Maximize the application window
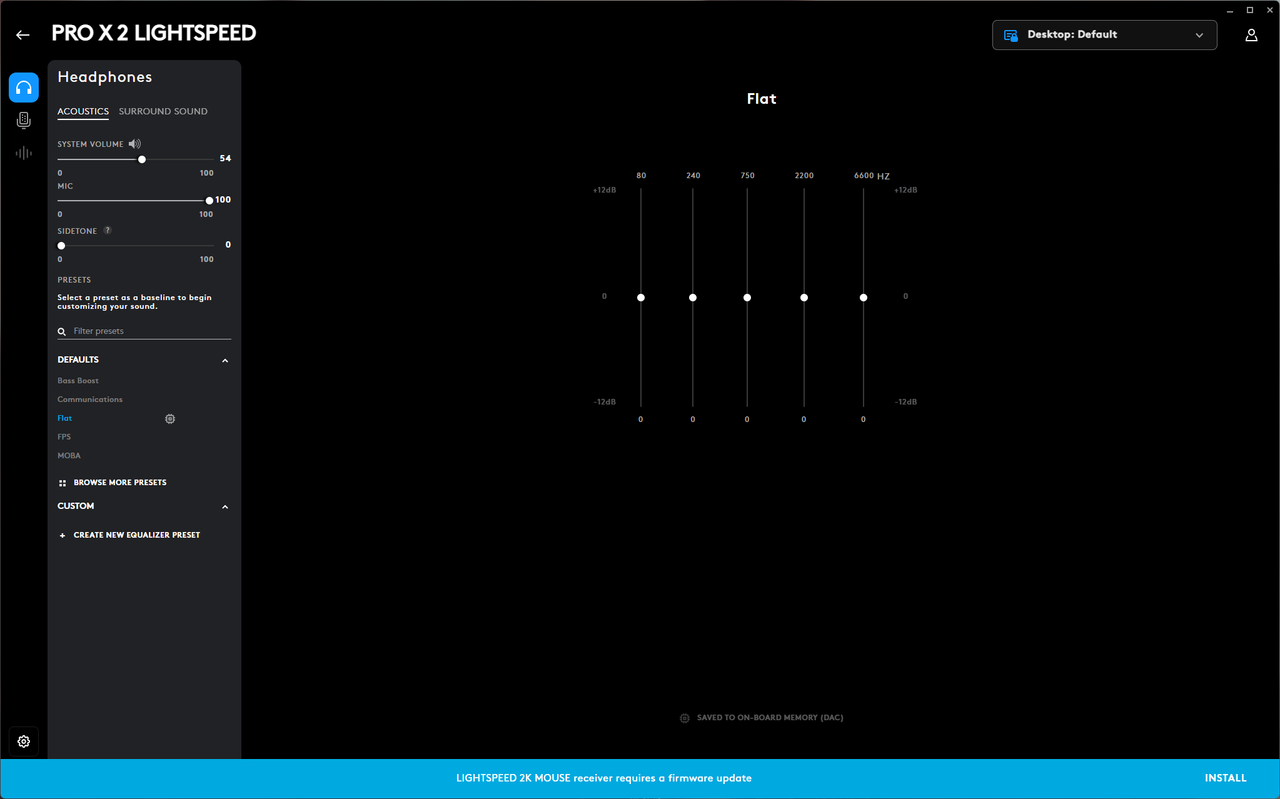Screen dimensions: 1280x799 1250,9
